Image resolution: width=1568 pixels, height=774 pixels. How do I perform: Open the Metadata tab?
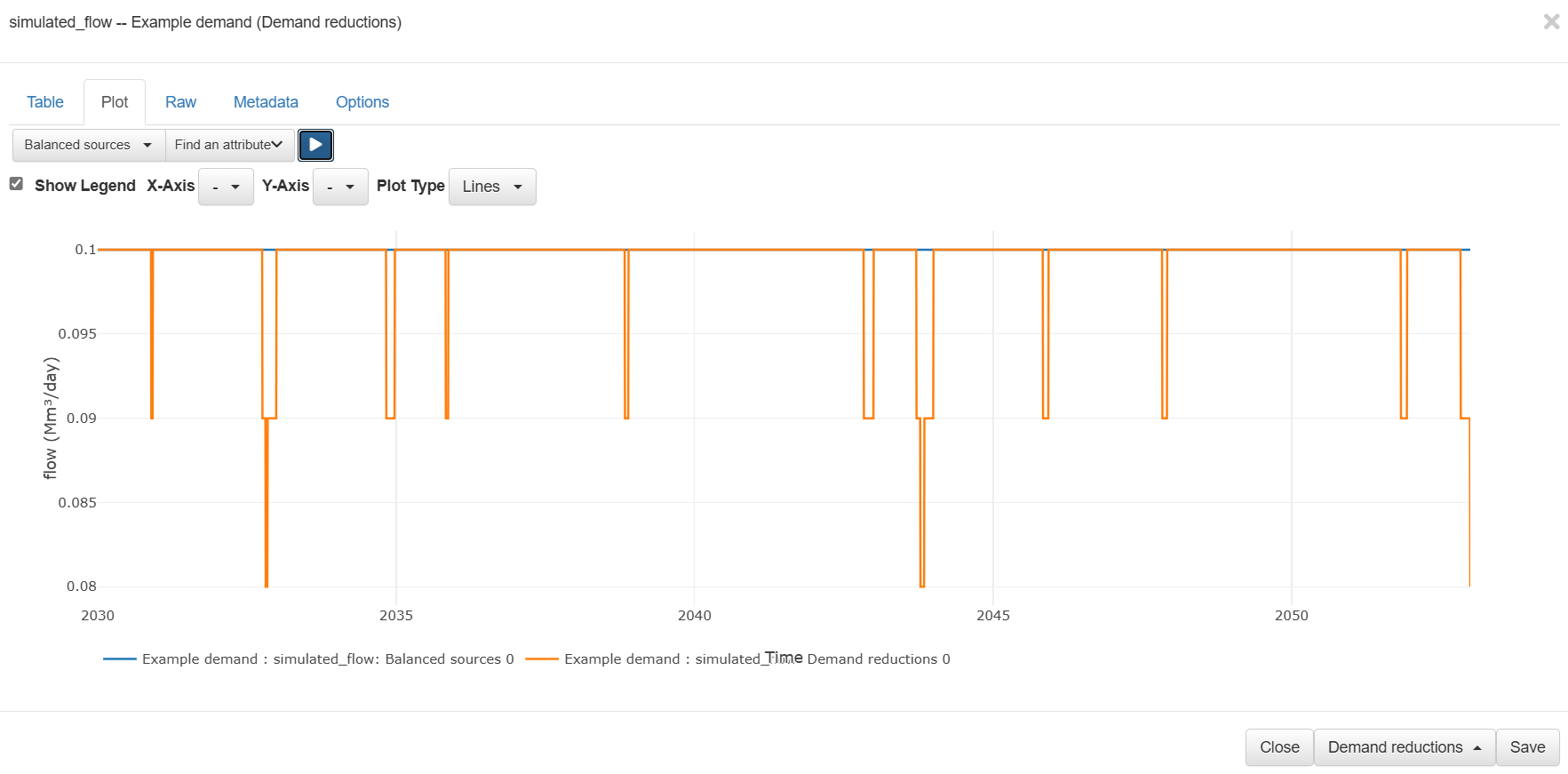coord(266,102)
